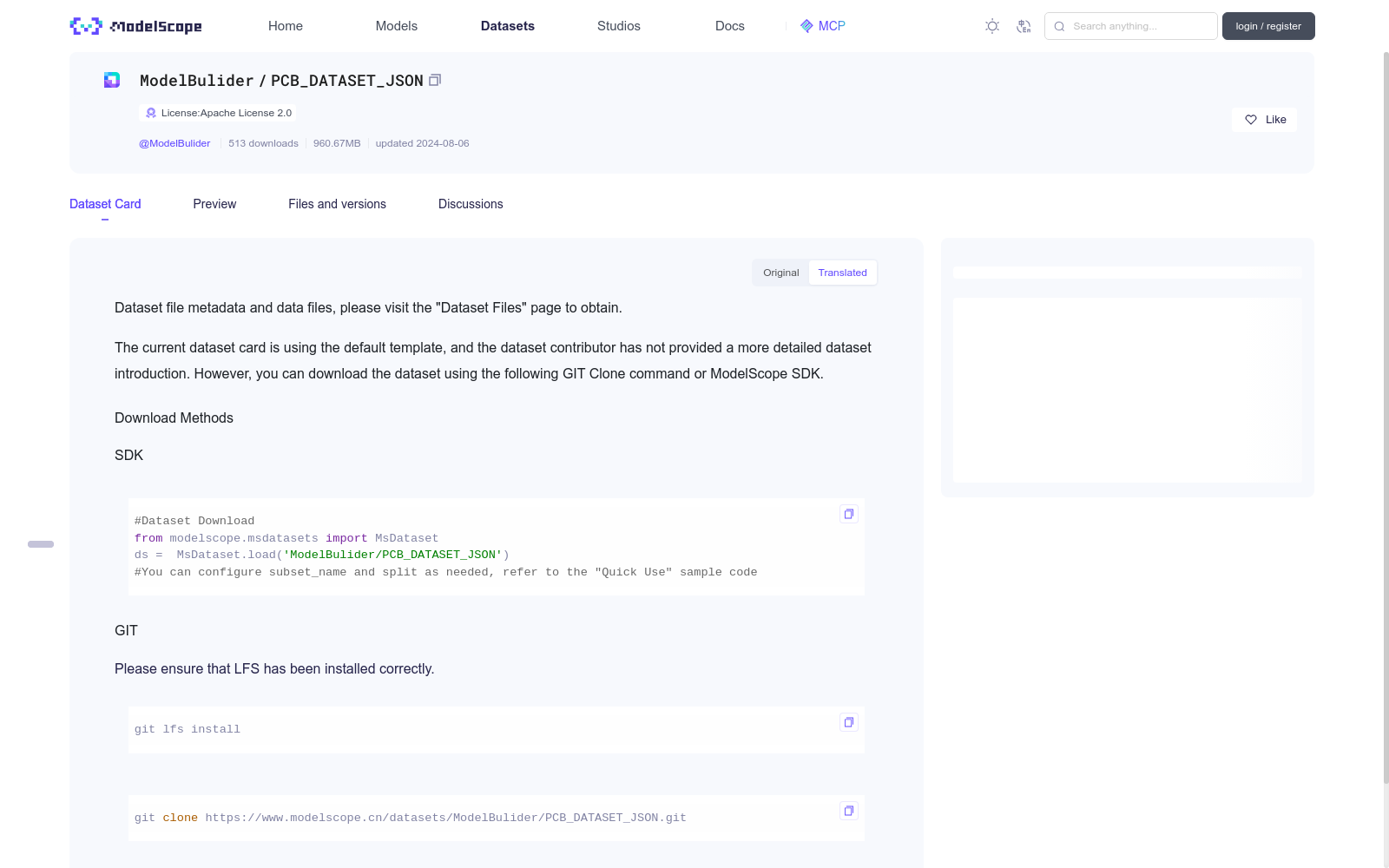The image size is (1389, 868).
Task: Switch dataset card to Original text
Action: point(780,273)
